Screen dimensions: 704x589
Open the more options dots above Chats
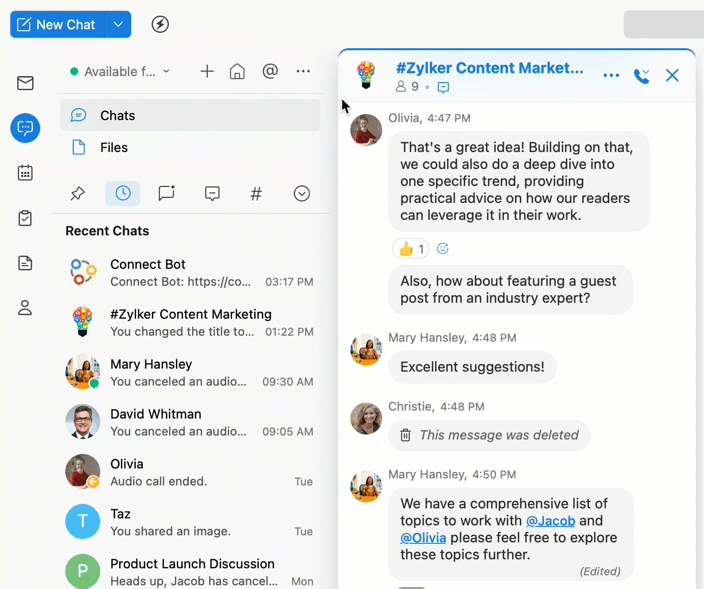(303, 71)
